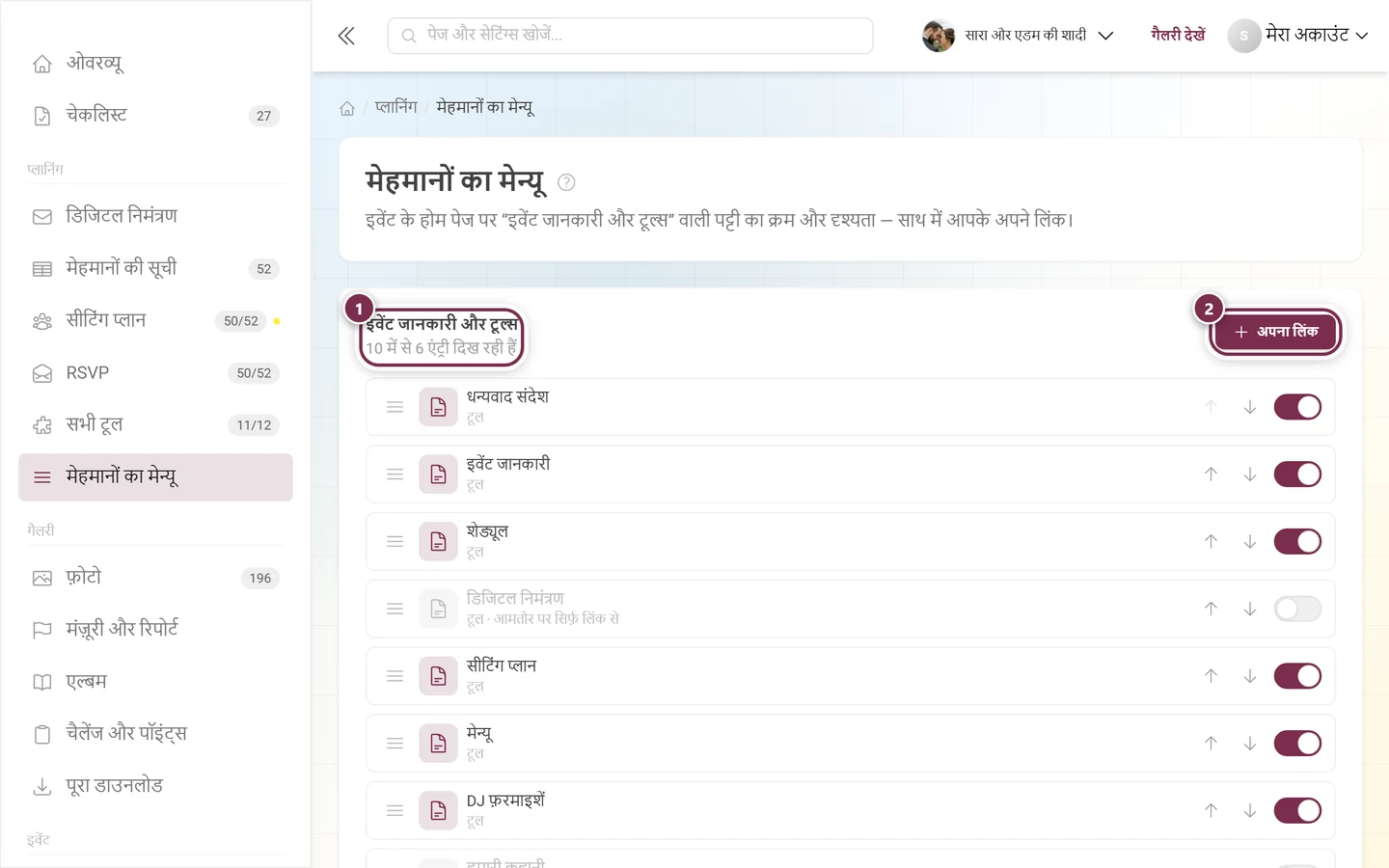
Task: Open सभी टूल in sidebar
Action: pos(155,425)
